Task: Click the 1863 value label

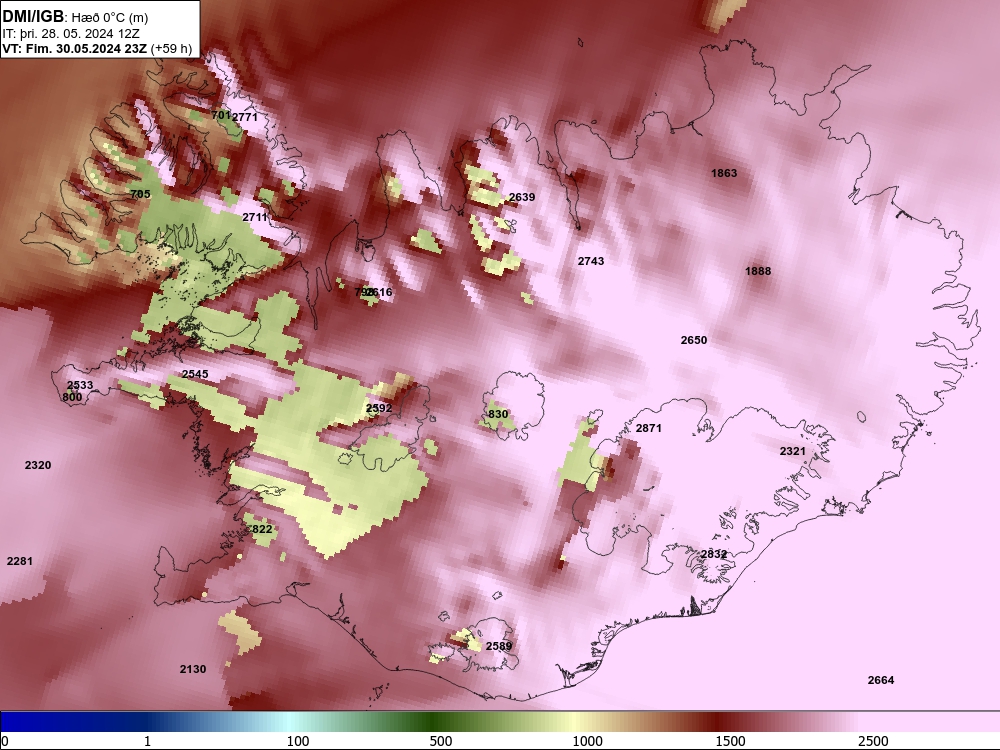Action: 724,173
